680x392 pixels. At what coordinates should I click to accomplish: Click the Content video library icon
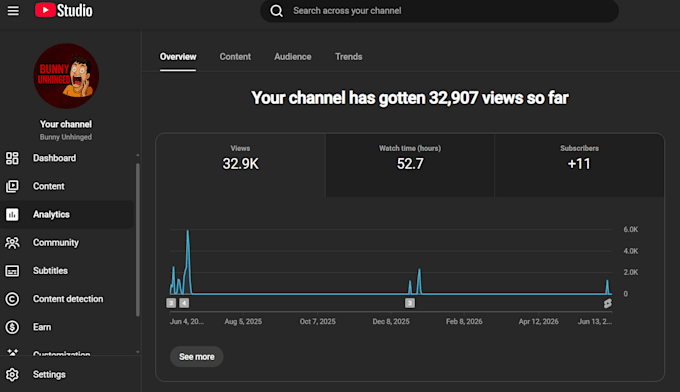12,186
